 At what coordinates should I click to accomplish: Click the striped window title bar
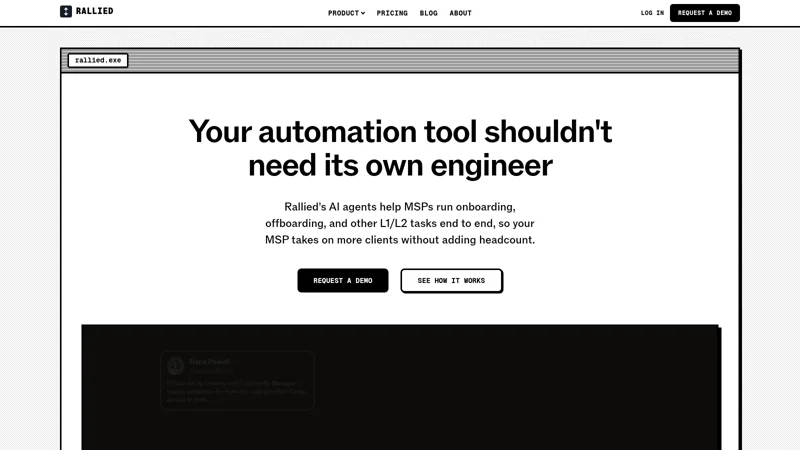pyautogui.click(x=400, y=61)
